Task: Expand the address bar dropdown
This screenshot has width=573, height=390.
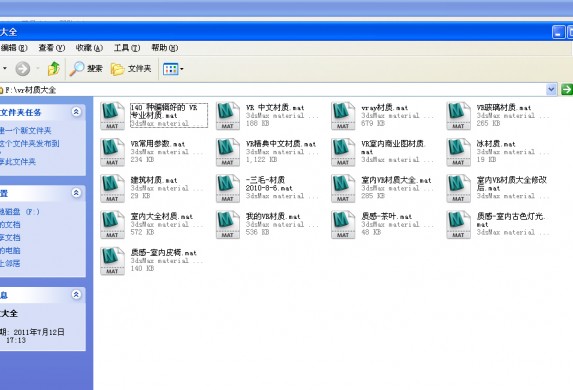Action: (551, 89)
